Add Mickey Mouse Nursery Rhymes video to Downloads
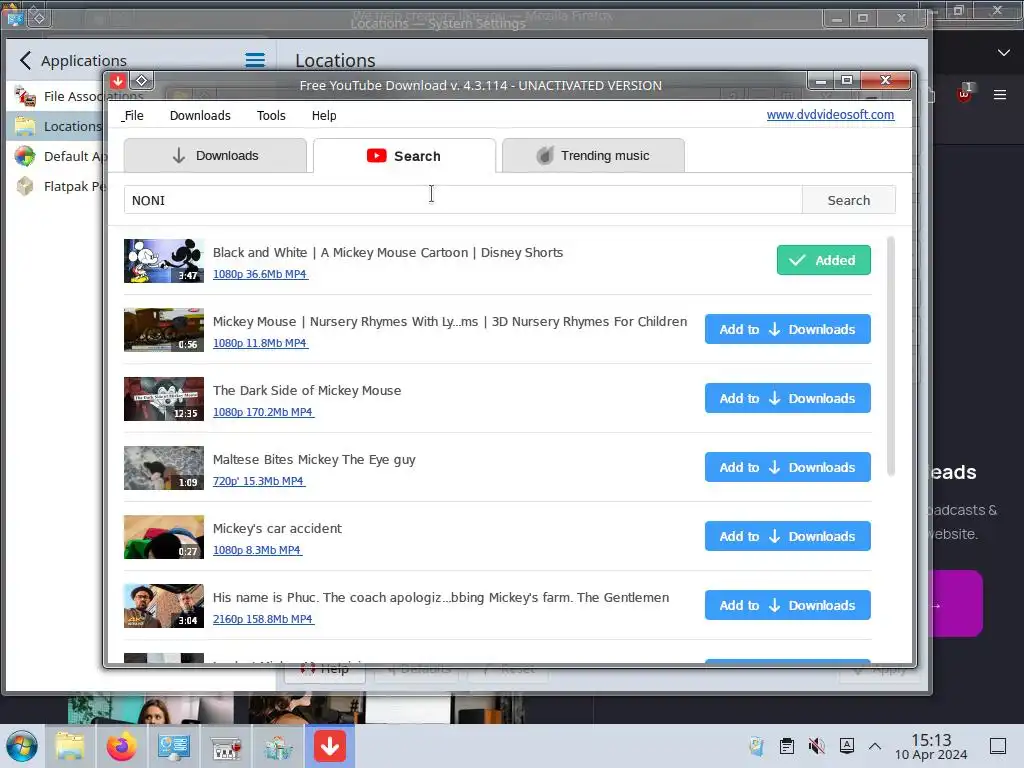1024x768 pixels. tap(788, 329)
